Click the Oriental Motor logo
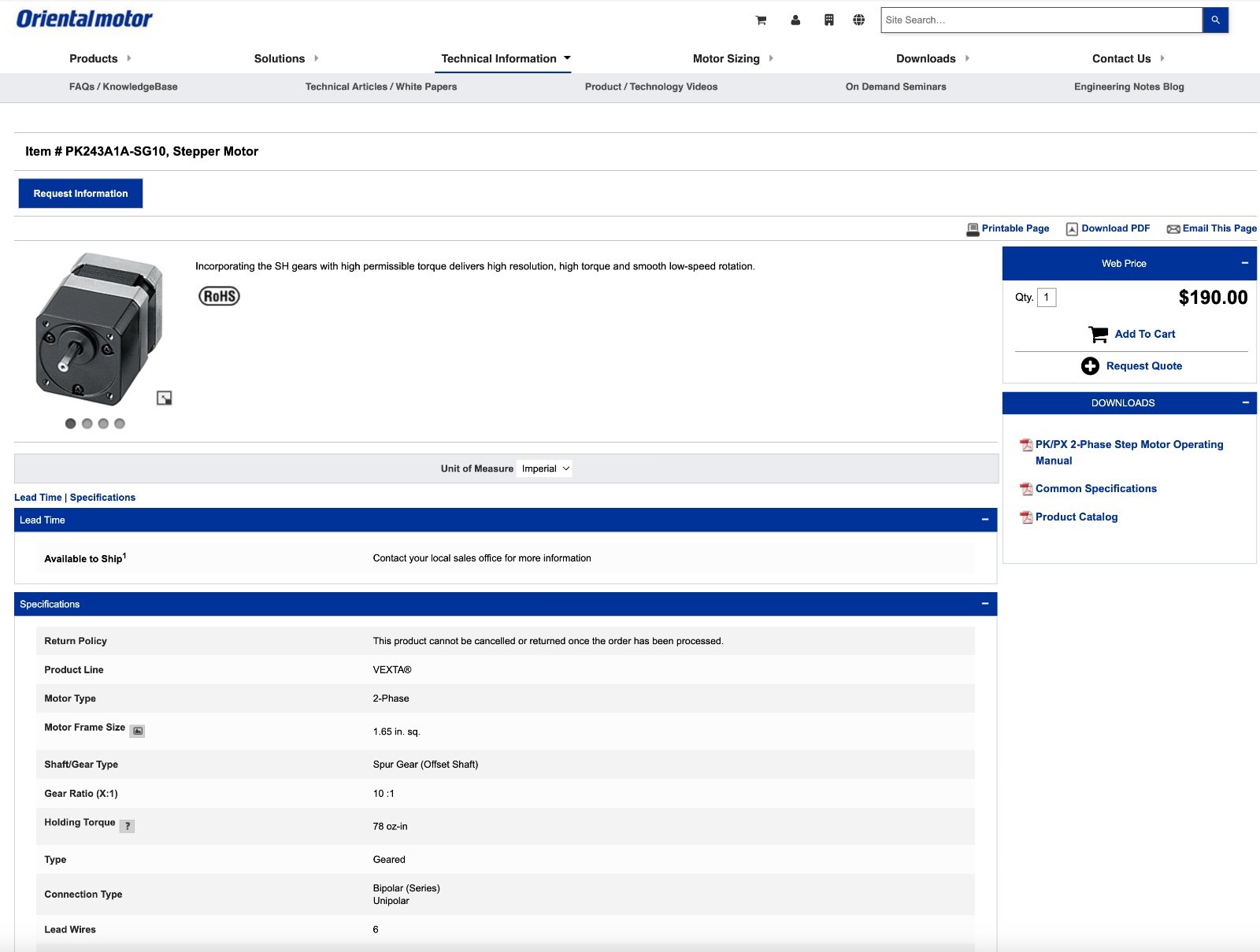 point(84,19)
